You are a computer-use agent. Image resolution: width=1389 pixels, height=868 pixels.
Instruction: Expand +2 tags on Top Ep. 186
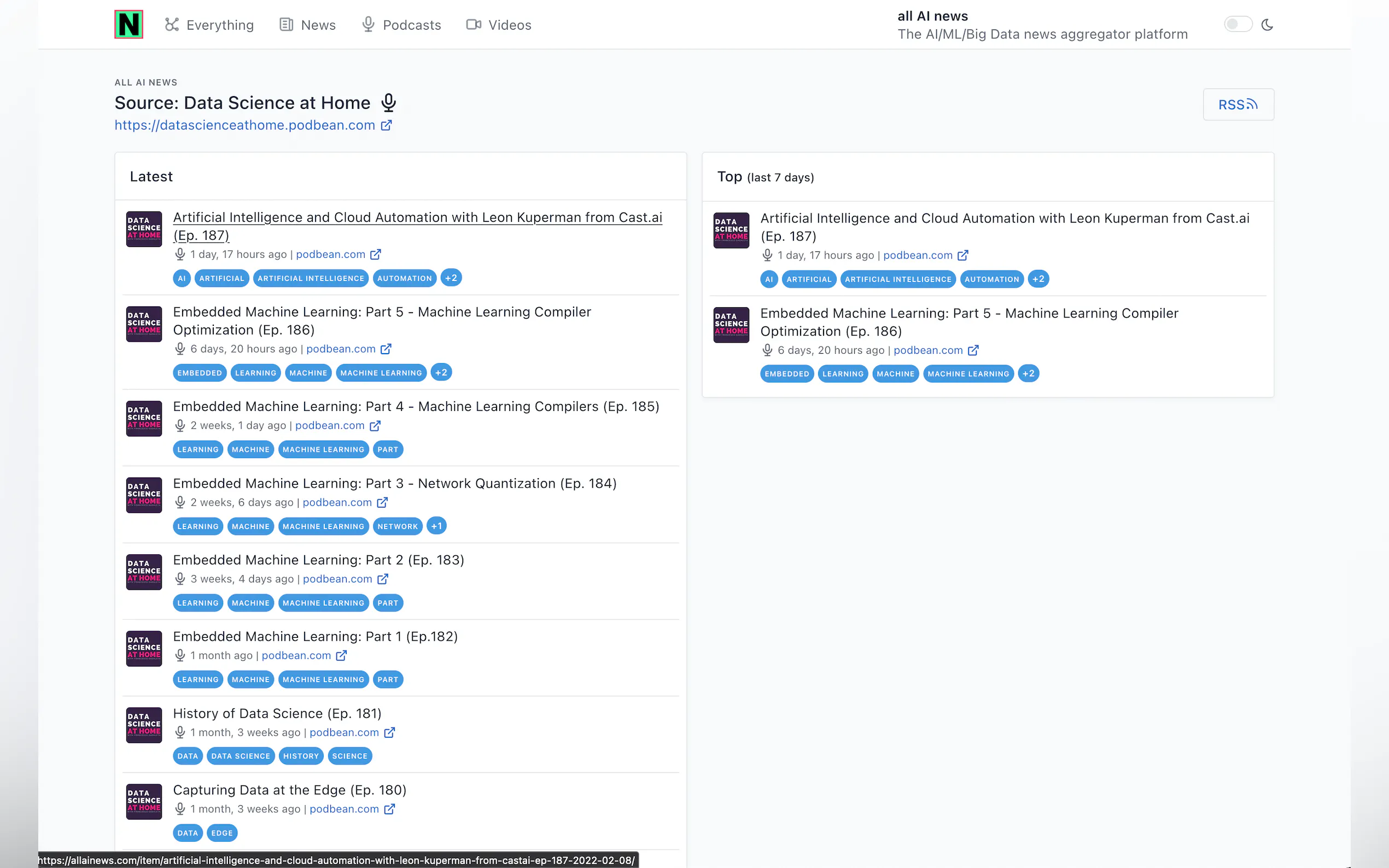tap(1029, 374)
